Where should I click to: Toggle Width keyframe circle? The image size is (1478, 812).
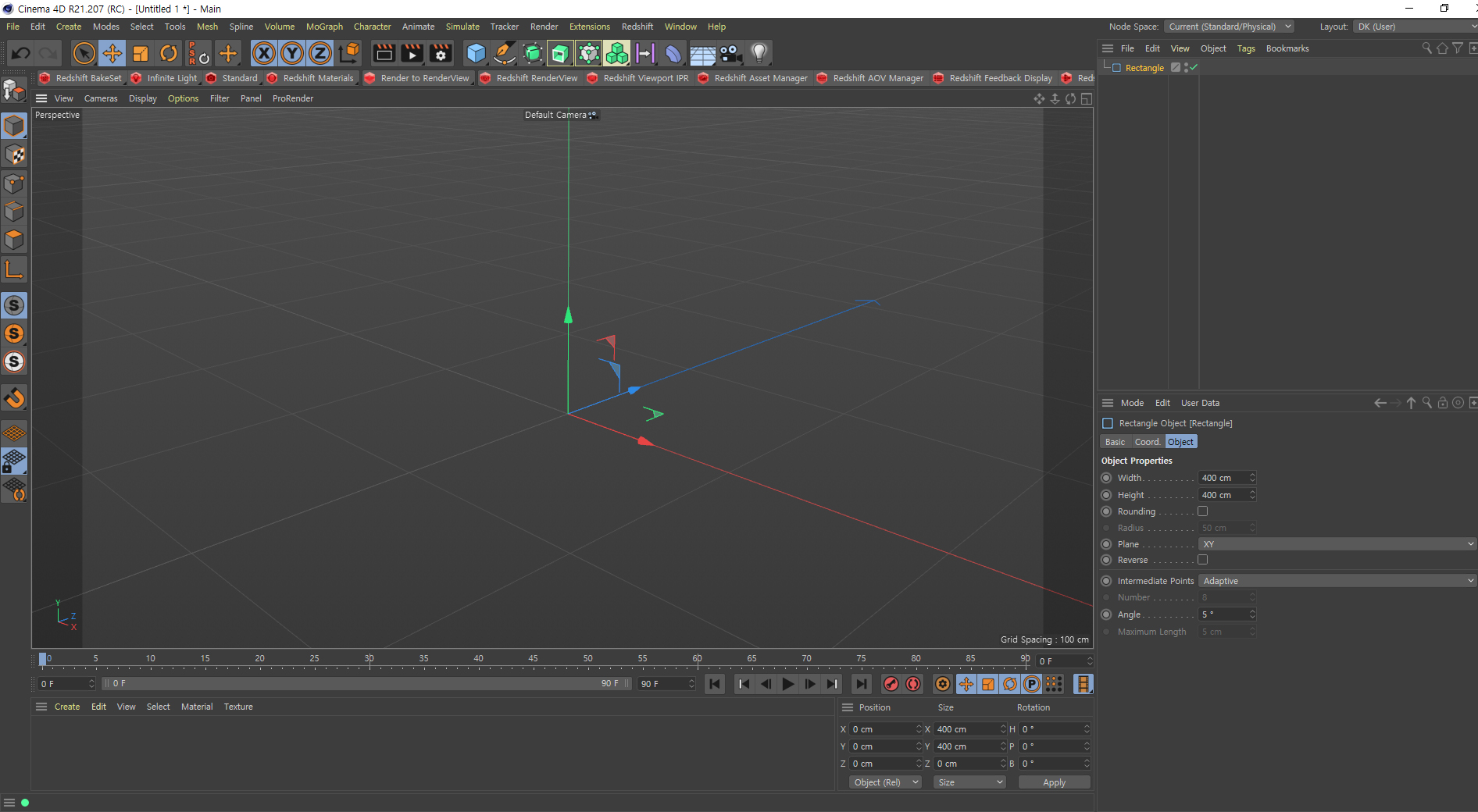click(1106, 478)
